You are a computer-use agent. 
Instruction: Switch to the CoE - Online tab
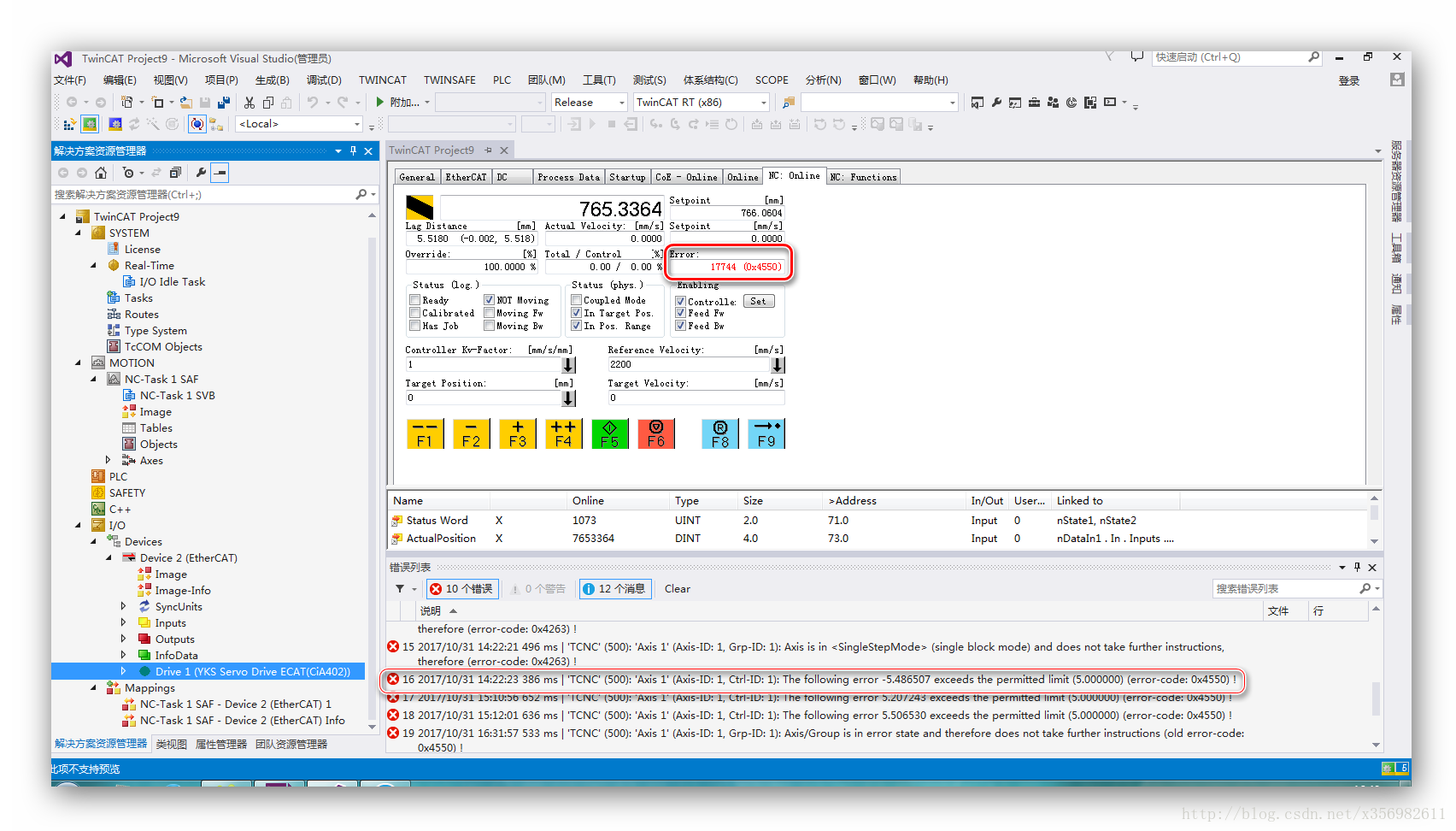click(686, 177)
